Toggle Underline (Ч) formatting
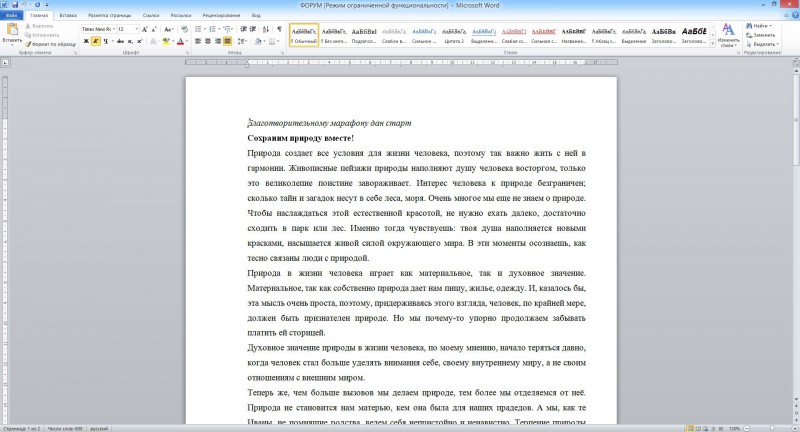 pos(106,41)
